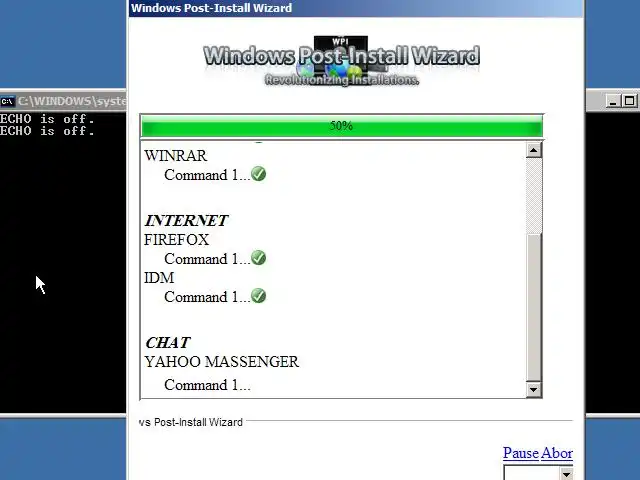Click the install list scrollbar thumb
Screen dimensions: 640x480
coord(533,307)
